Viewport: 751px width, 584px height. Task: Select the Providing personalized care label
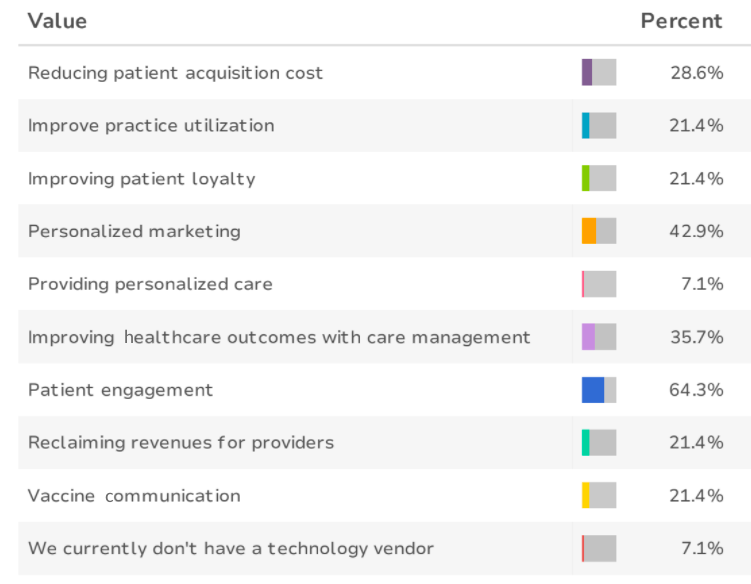point(150,284)
